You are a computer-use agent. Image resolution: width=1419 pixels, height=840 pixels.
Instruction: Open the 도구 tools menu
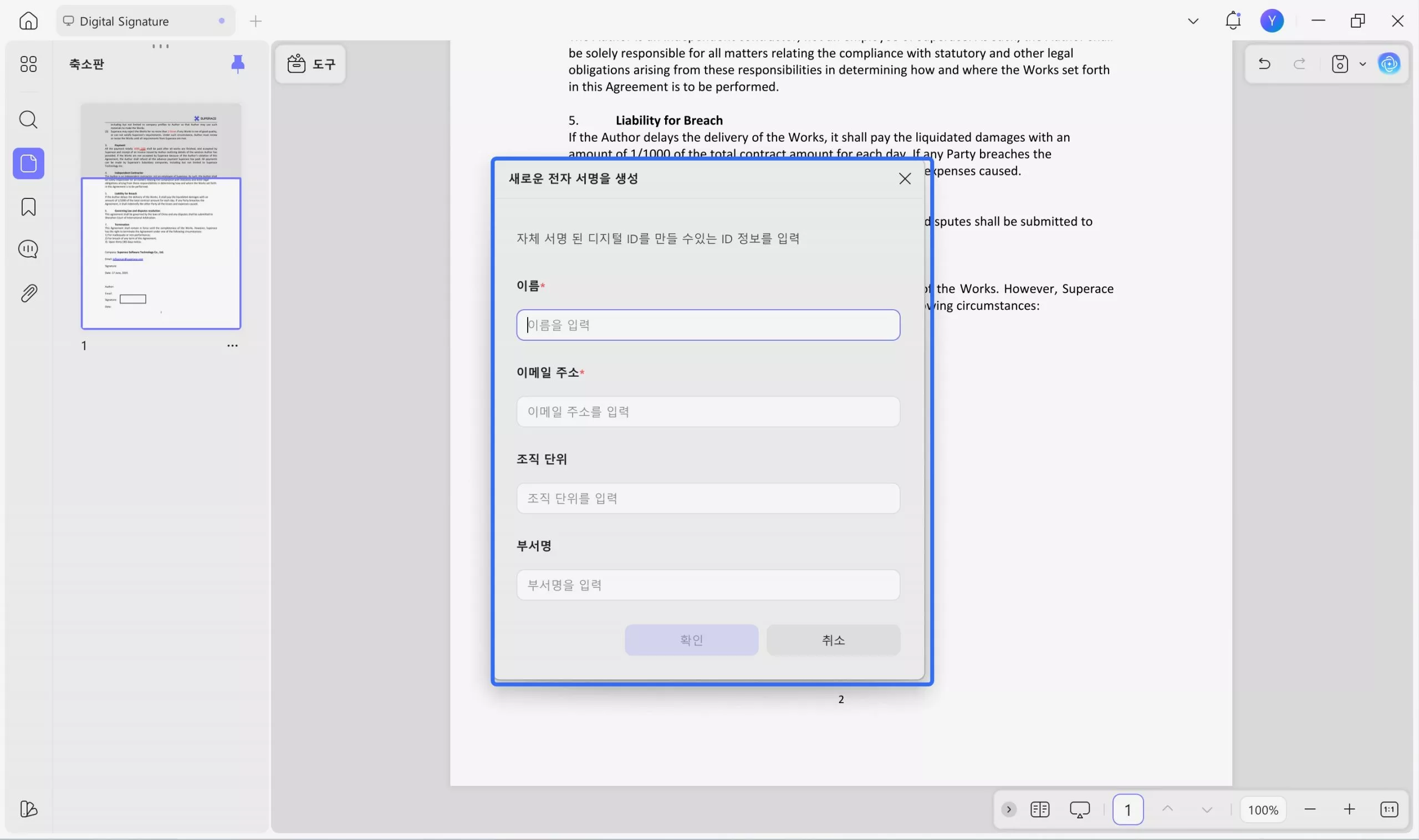[x=311, y=64]
